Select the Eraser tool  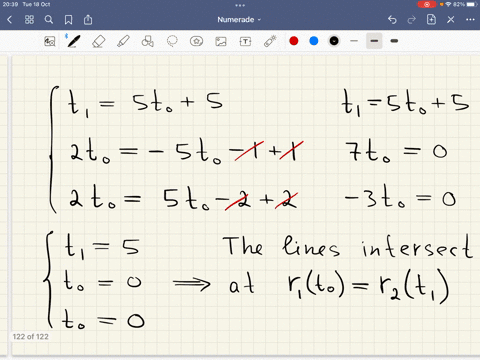[99, 41]
